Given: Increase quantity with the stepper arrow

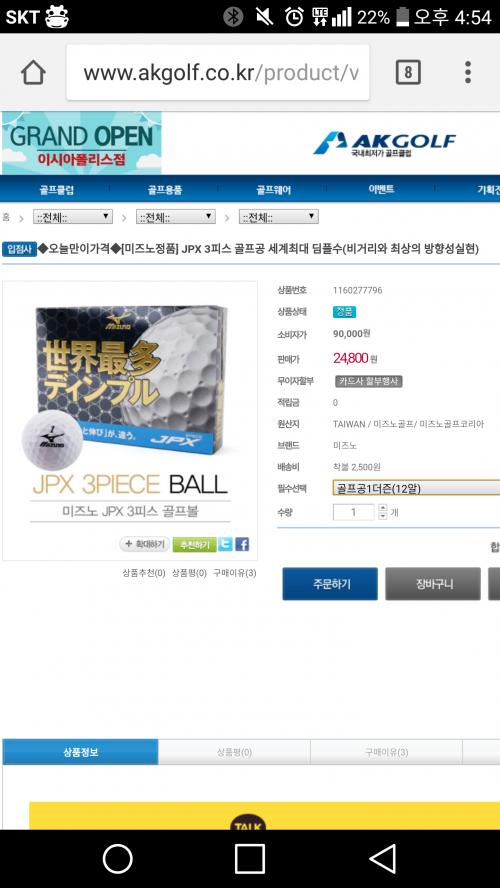Looking at the screenshot, I should [383, 509].
